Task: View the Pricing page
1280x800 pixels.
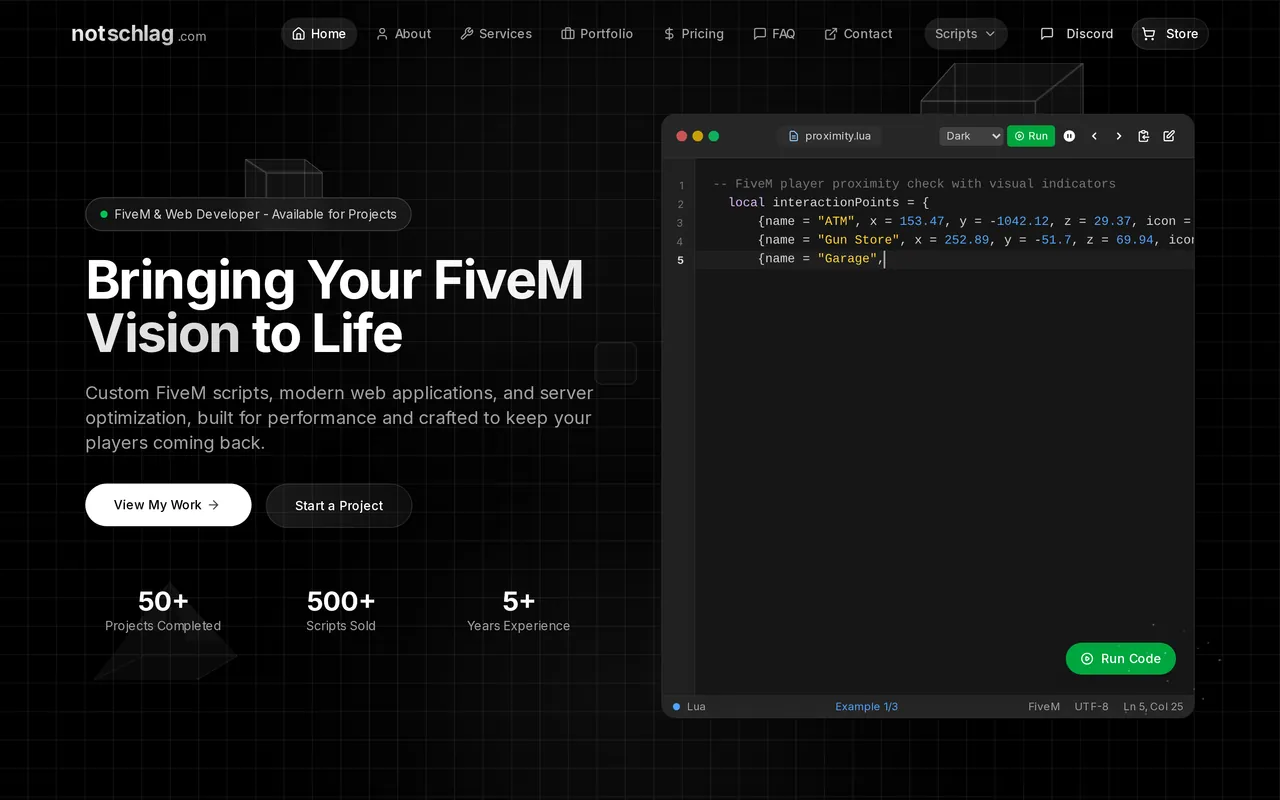Action: [693, 34]
